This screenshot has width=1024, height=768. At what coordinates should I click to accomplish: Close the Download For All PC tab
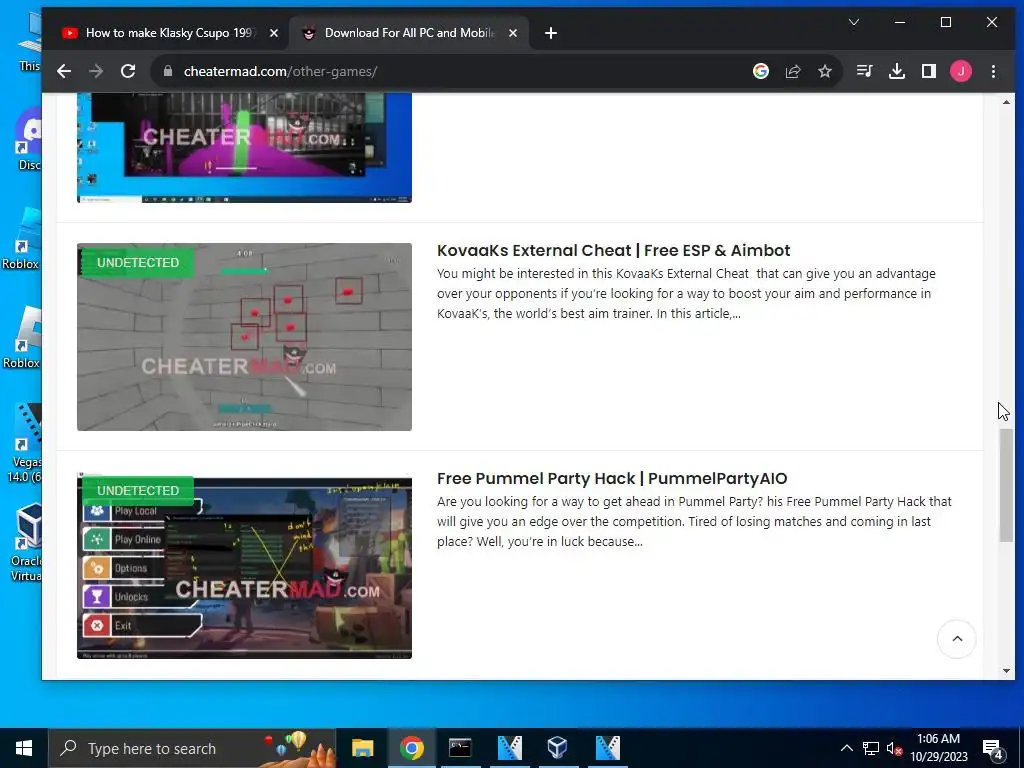513,33
